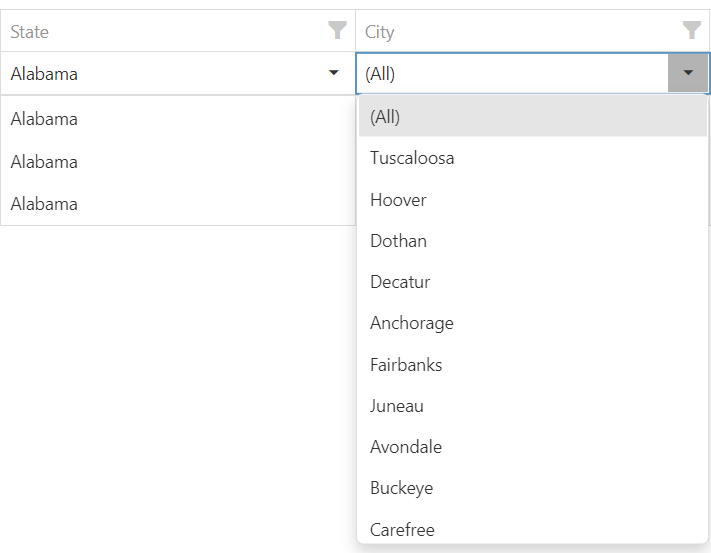Select Anchorage from the dropdown
711x553 pixels.
tap(533, 323)
